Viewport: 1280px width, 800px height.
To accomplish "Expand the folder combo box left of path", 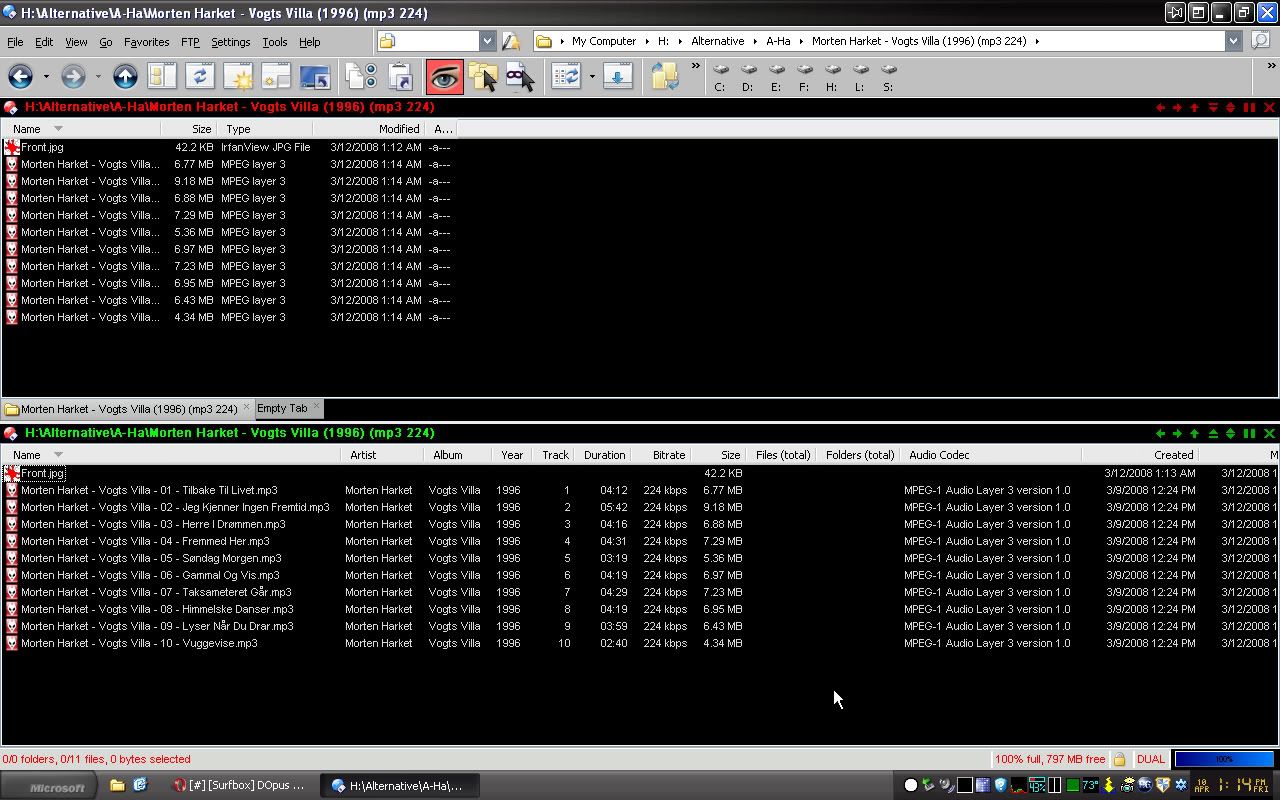I will coord(487,41).
